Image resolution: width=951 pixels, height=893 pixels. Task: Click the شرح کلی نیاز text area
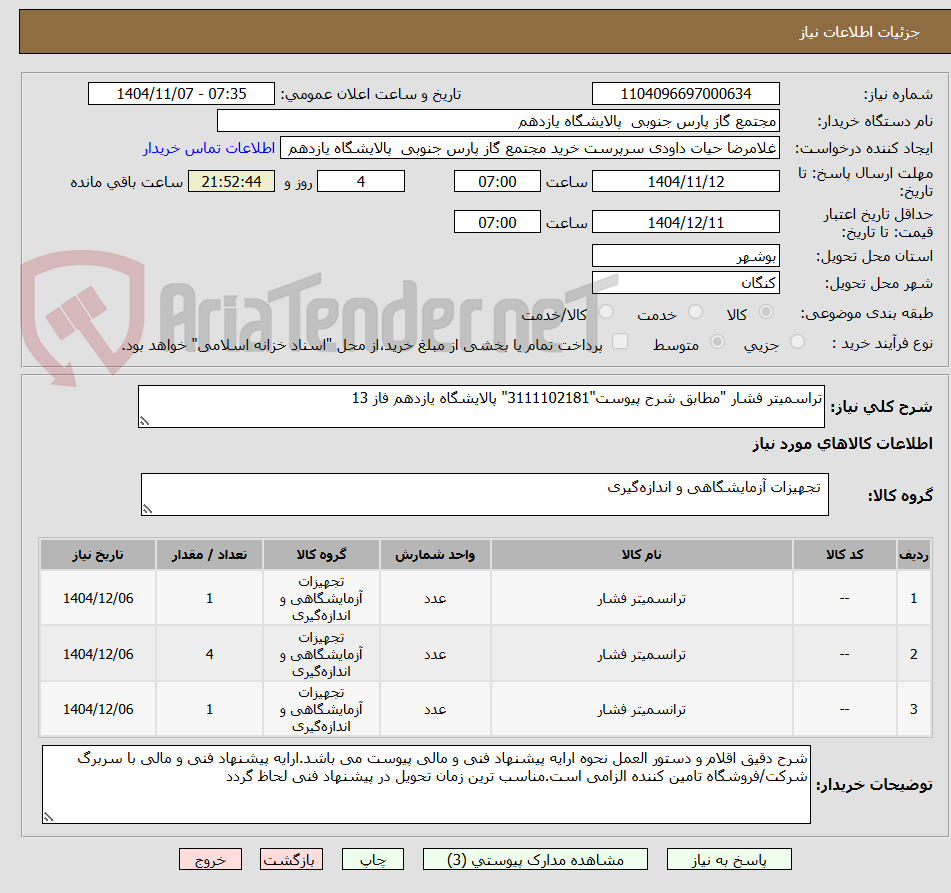(x=481, y=406)
